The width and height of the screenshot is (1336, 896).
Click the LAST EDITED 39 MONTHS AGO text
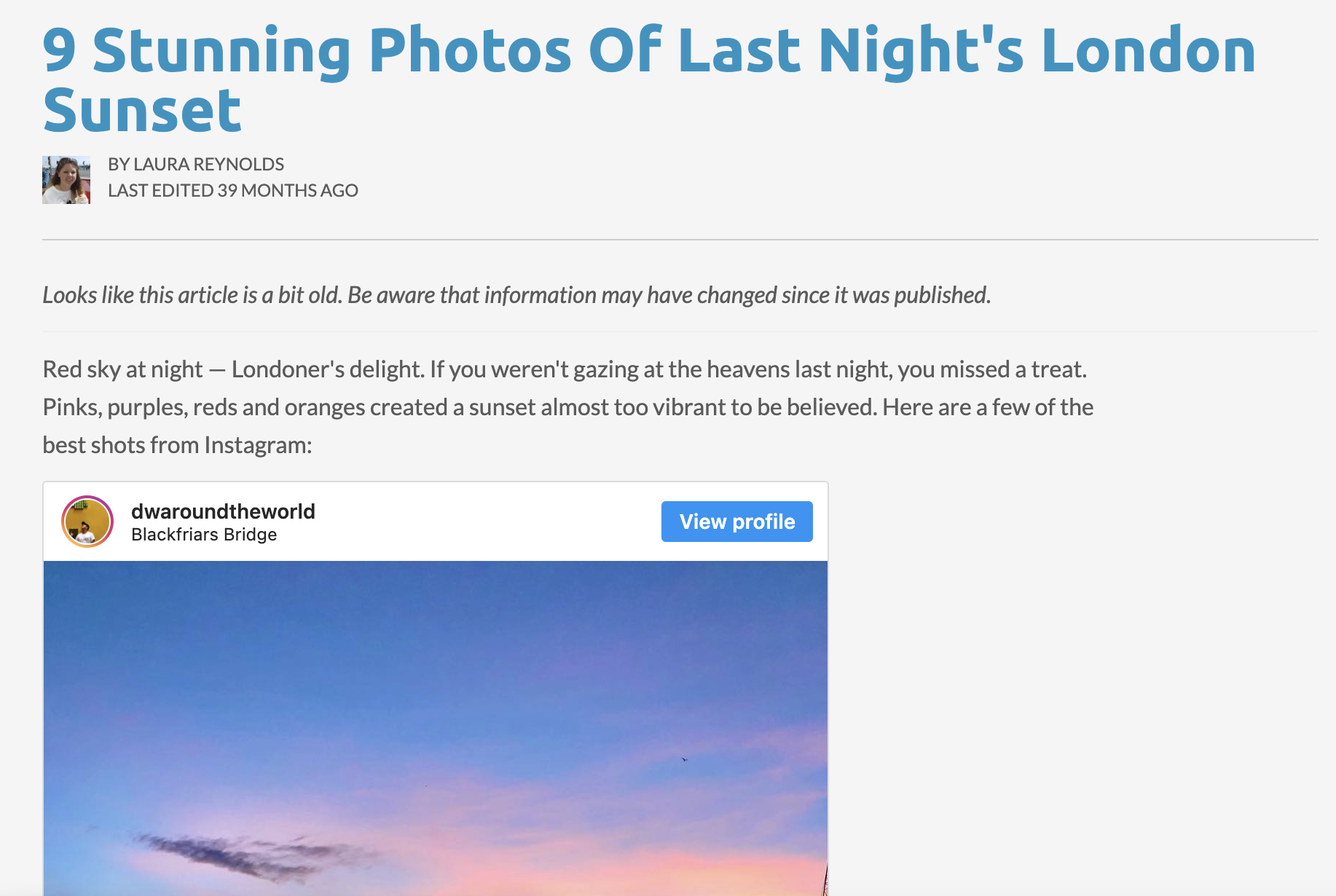(233, 191)
